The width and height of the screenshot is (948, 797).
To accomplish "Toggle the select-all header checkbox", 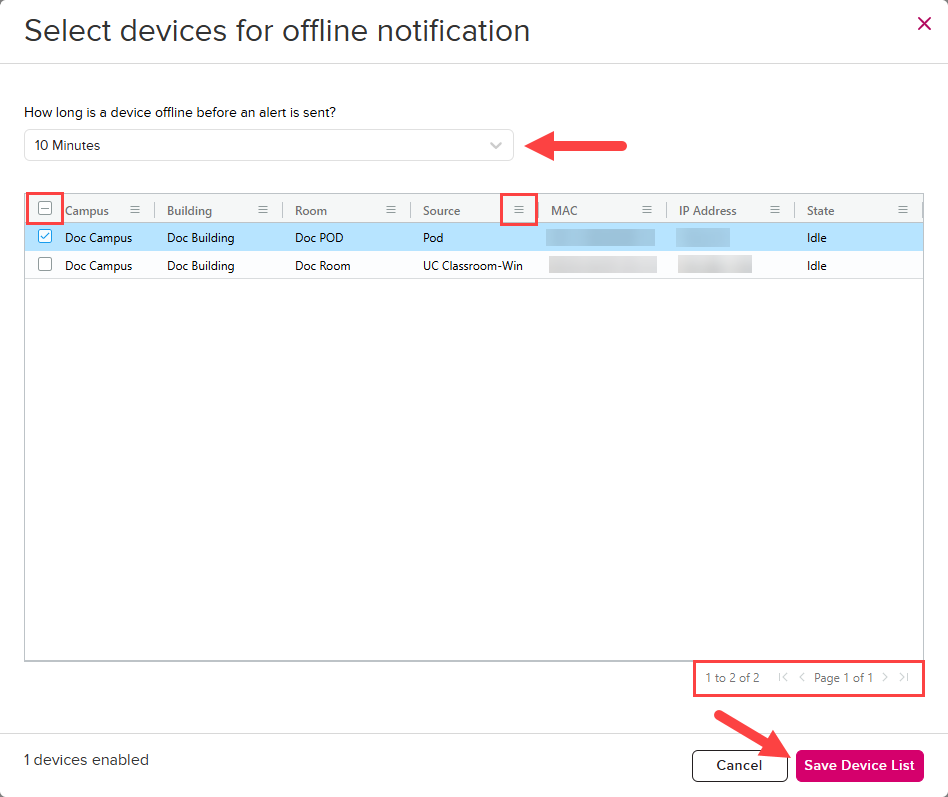I will (45, 209).
